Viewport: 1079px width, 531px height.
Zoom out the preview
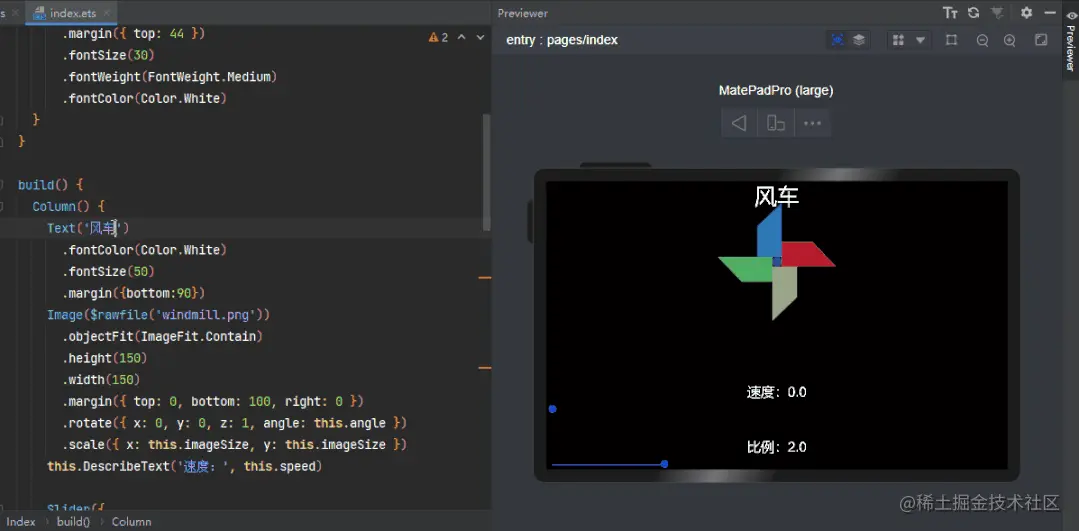(983, 41)
